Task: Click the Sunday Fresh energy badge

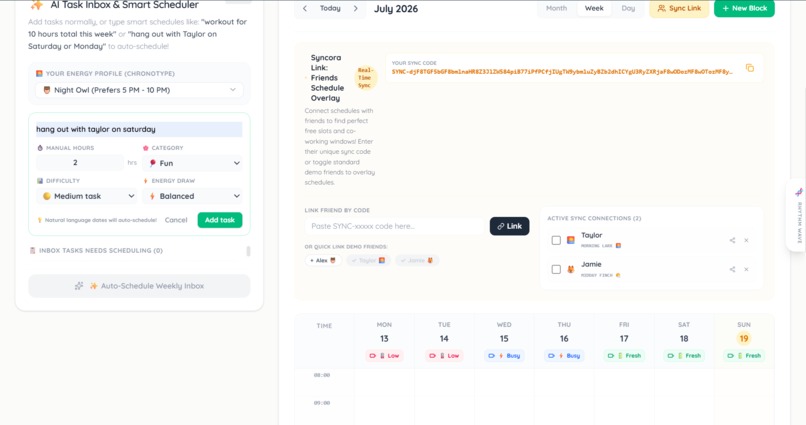Action: [744, 356]
